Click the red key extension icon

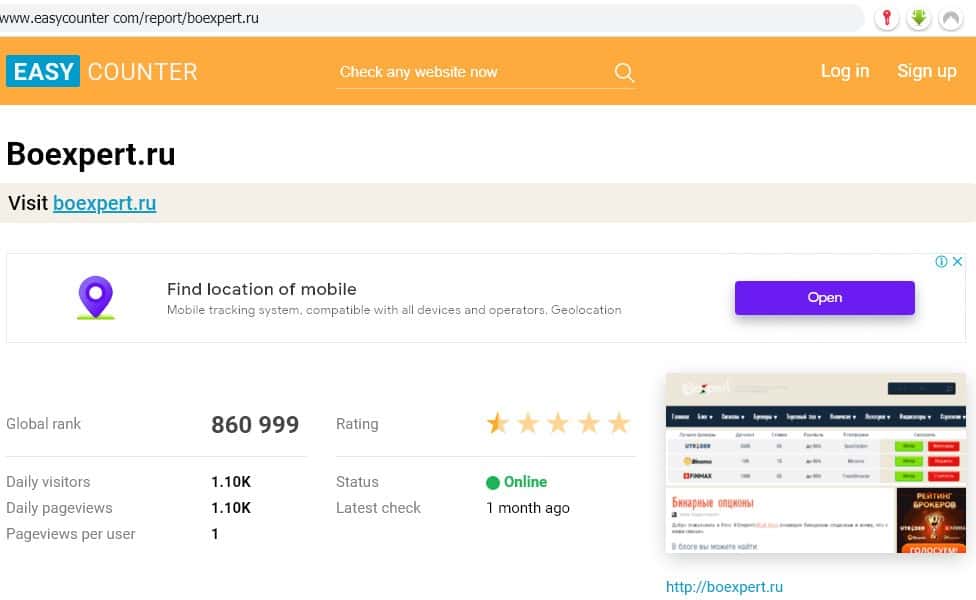point(886,18)
